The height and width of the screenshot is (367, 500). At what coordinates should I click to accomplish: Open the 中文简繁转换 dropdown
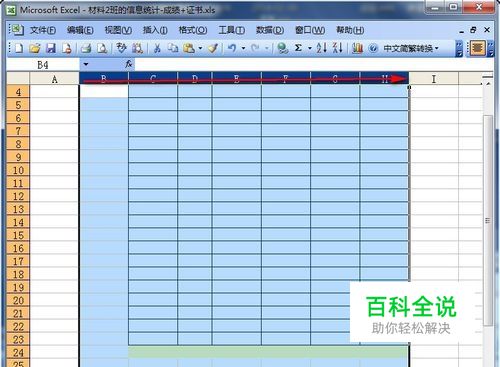pyautogui.click(x=411, y=48)
